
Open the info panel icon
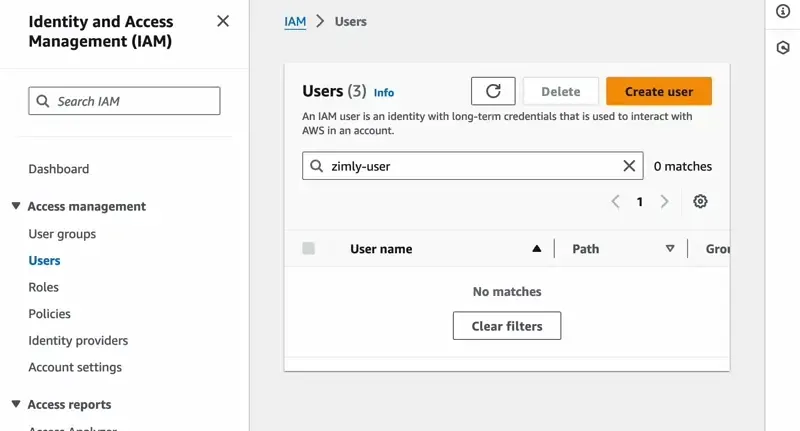tap(783, 11)
